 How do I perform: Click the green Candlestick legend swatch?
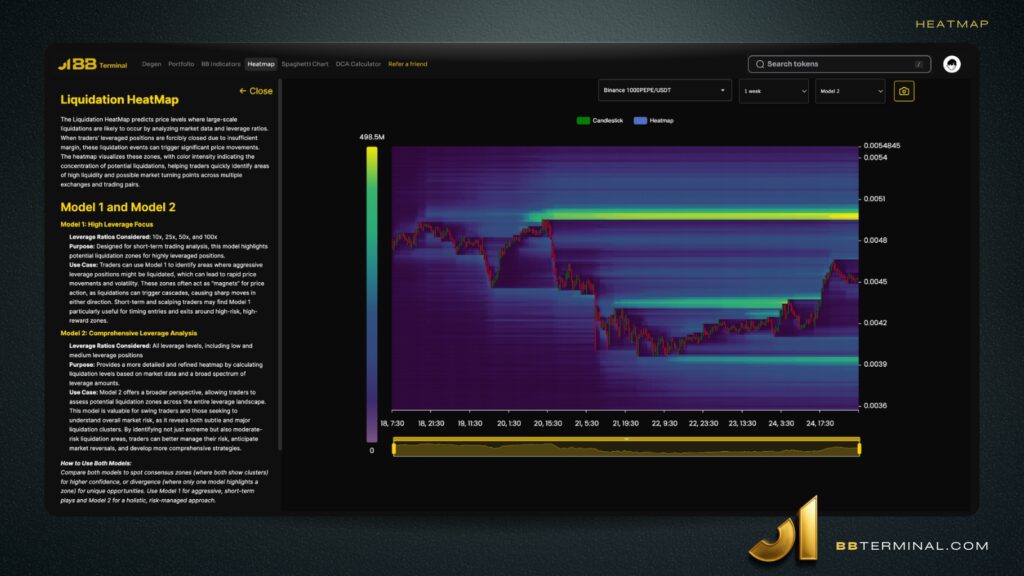click(583, 120)
